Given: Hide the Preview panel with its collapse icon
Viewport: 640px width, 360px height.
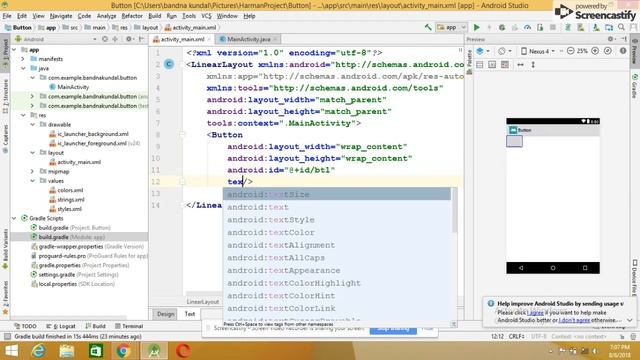Looking at the screenshot, I should 624,39.
